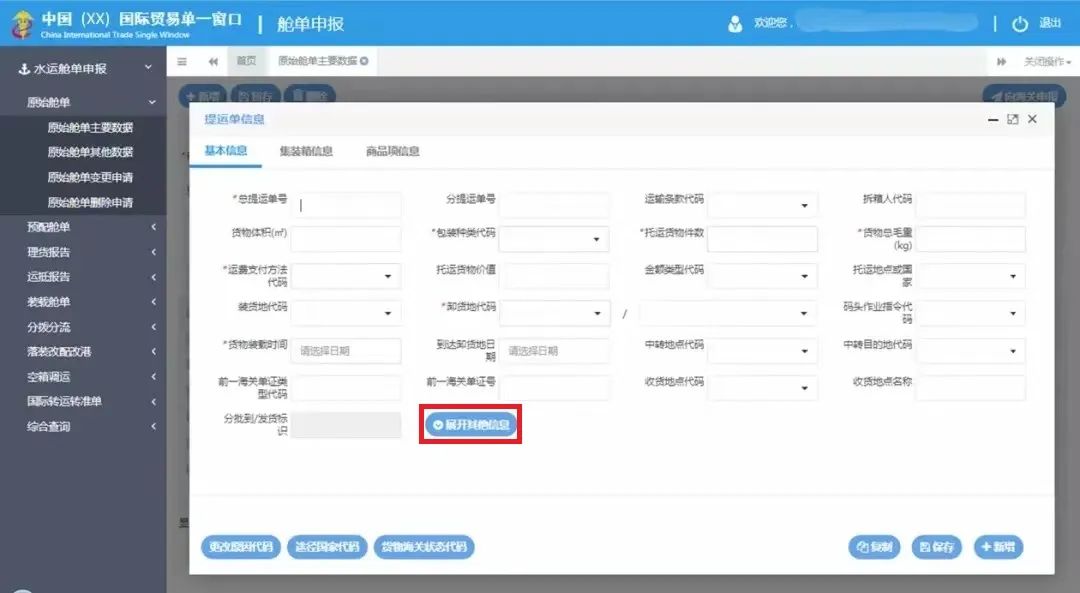1080x593 pixels.
Task: Click the 保存 button
Action: [938, 547]
